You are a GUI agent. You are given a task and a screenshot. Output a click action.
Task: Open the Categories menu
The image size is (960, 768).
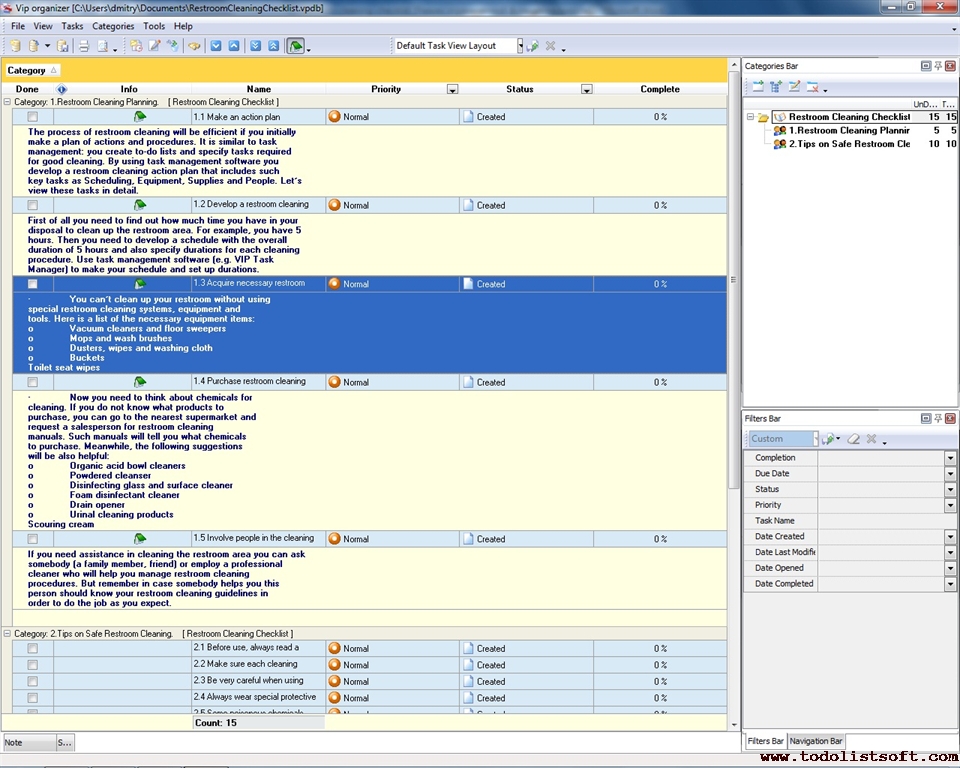pyautogui.click(x=113, y=26)
